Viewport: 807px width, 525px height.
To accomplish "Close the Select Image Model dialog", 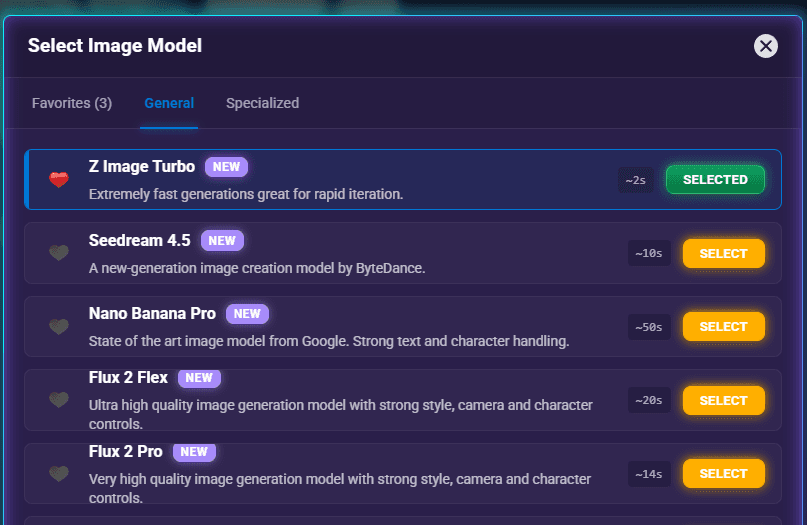I will point(766,46).
